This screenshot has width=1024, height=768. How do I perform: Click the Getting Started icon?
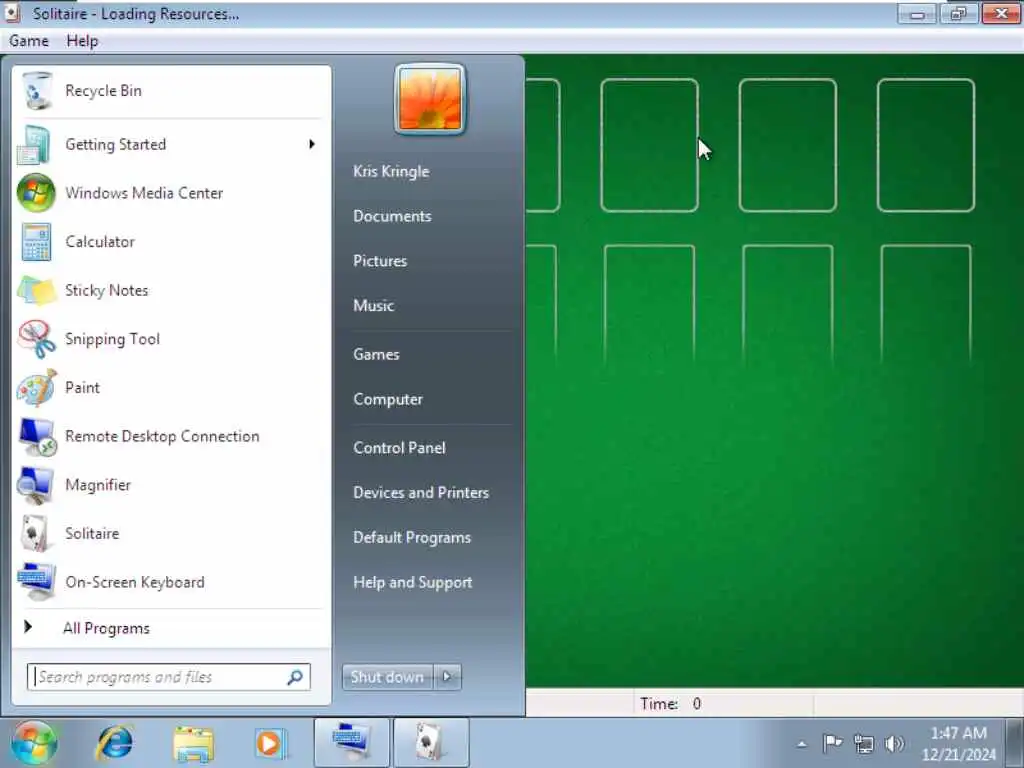34,144
